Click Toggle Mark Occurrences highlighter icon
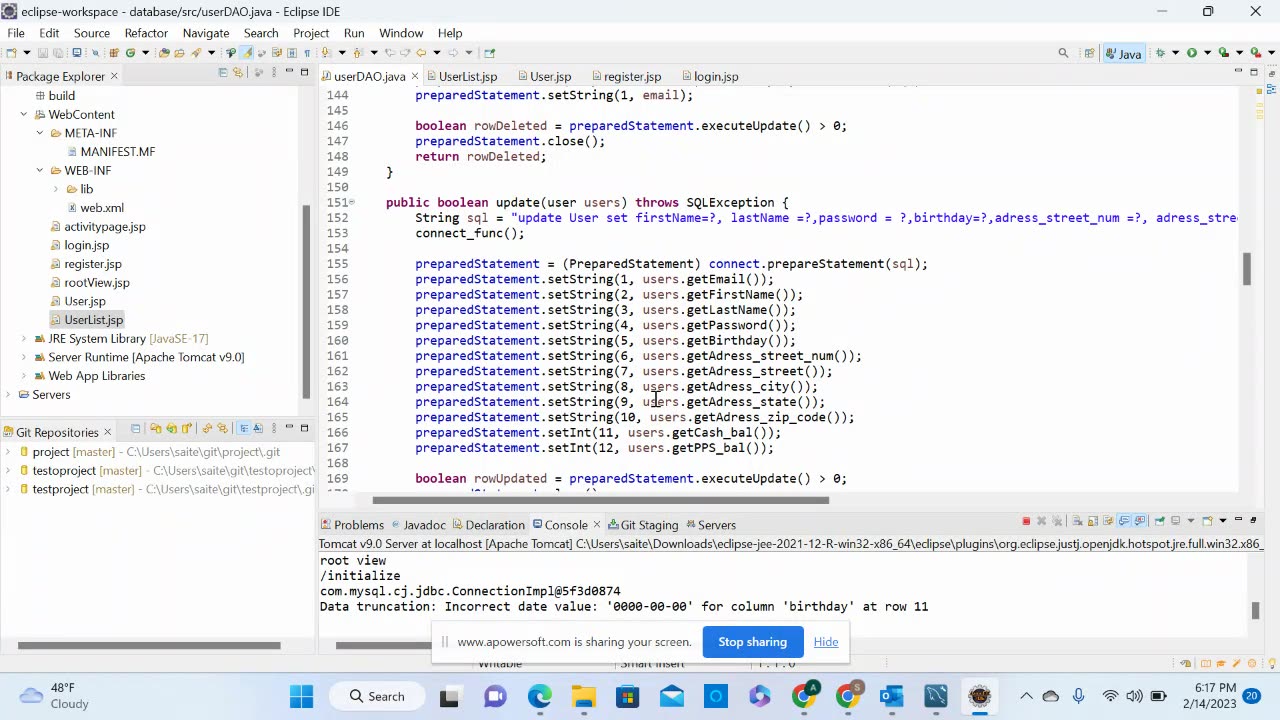This screenshot has height=720, width=1280. 246,53
